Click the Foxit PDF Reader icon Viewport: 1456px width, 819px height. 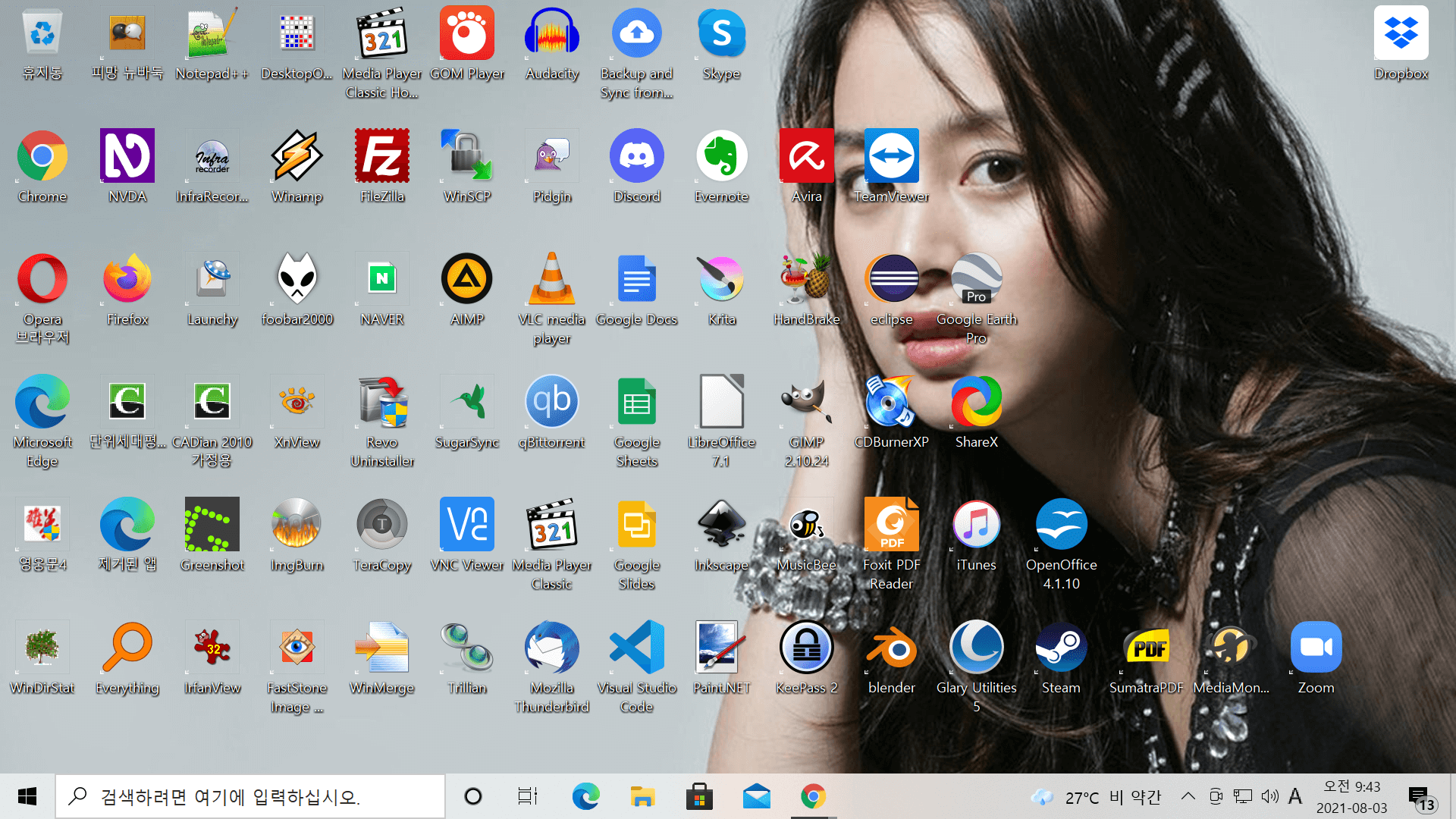coord(891,544)
